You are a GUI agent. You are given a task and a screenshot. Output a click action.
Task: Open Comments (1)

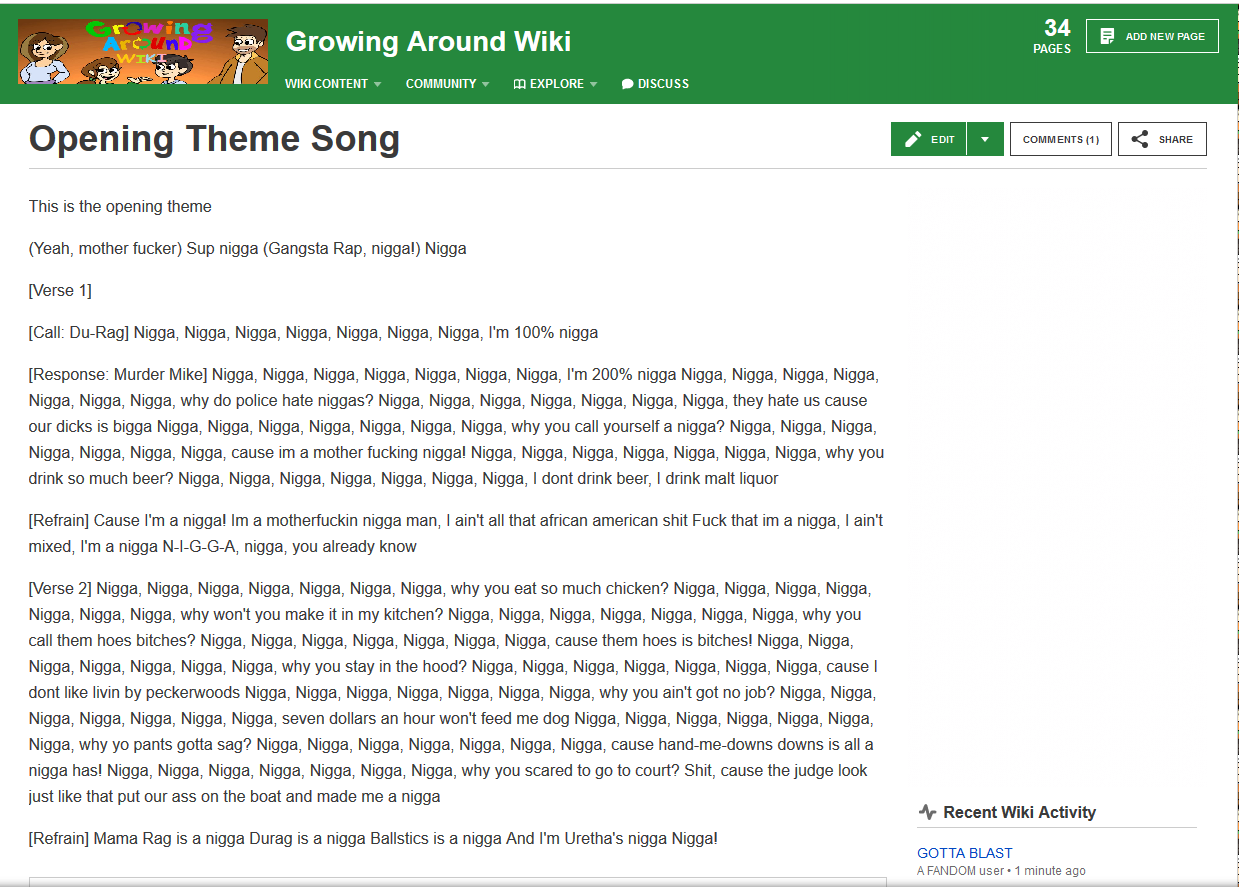pos(1061,139)
